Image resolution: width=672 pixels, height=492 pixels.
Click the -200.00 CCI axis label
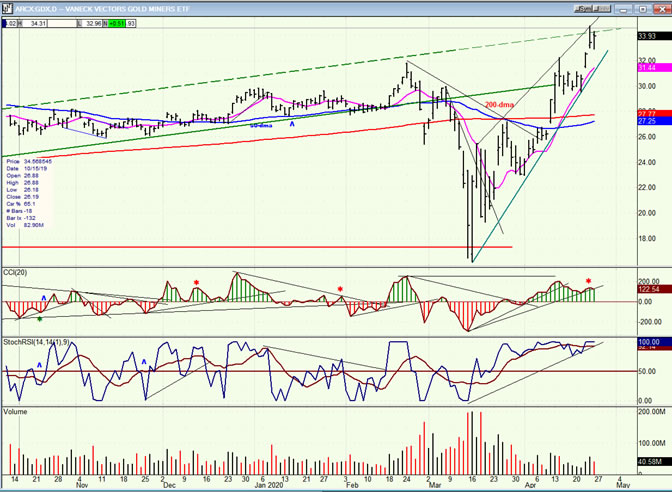point(650,321)
